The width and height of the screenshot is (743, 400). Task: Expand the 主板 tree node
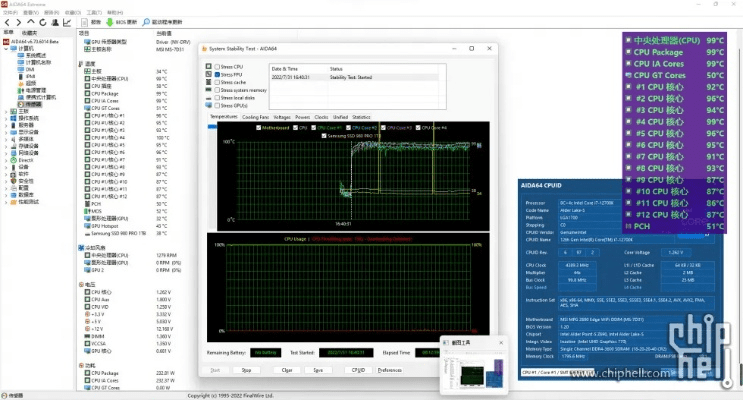click(x=5, y=110)
